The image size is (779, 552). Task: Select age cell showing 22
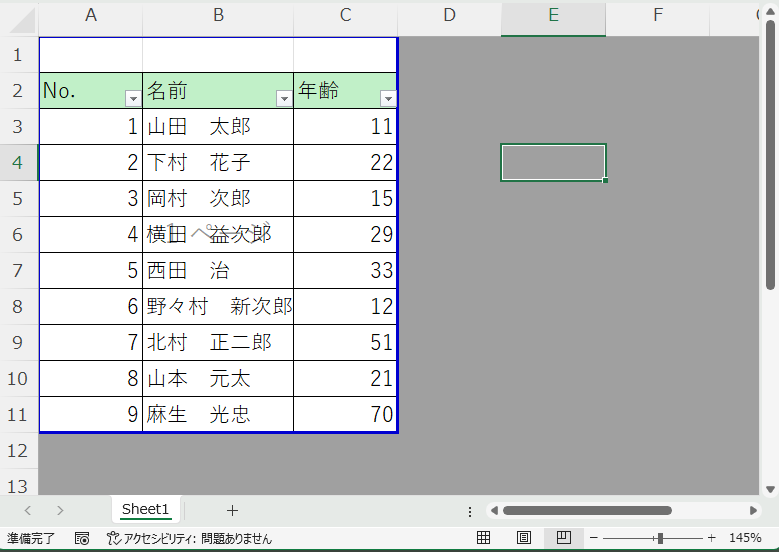tap(345, 162)
